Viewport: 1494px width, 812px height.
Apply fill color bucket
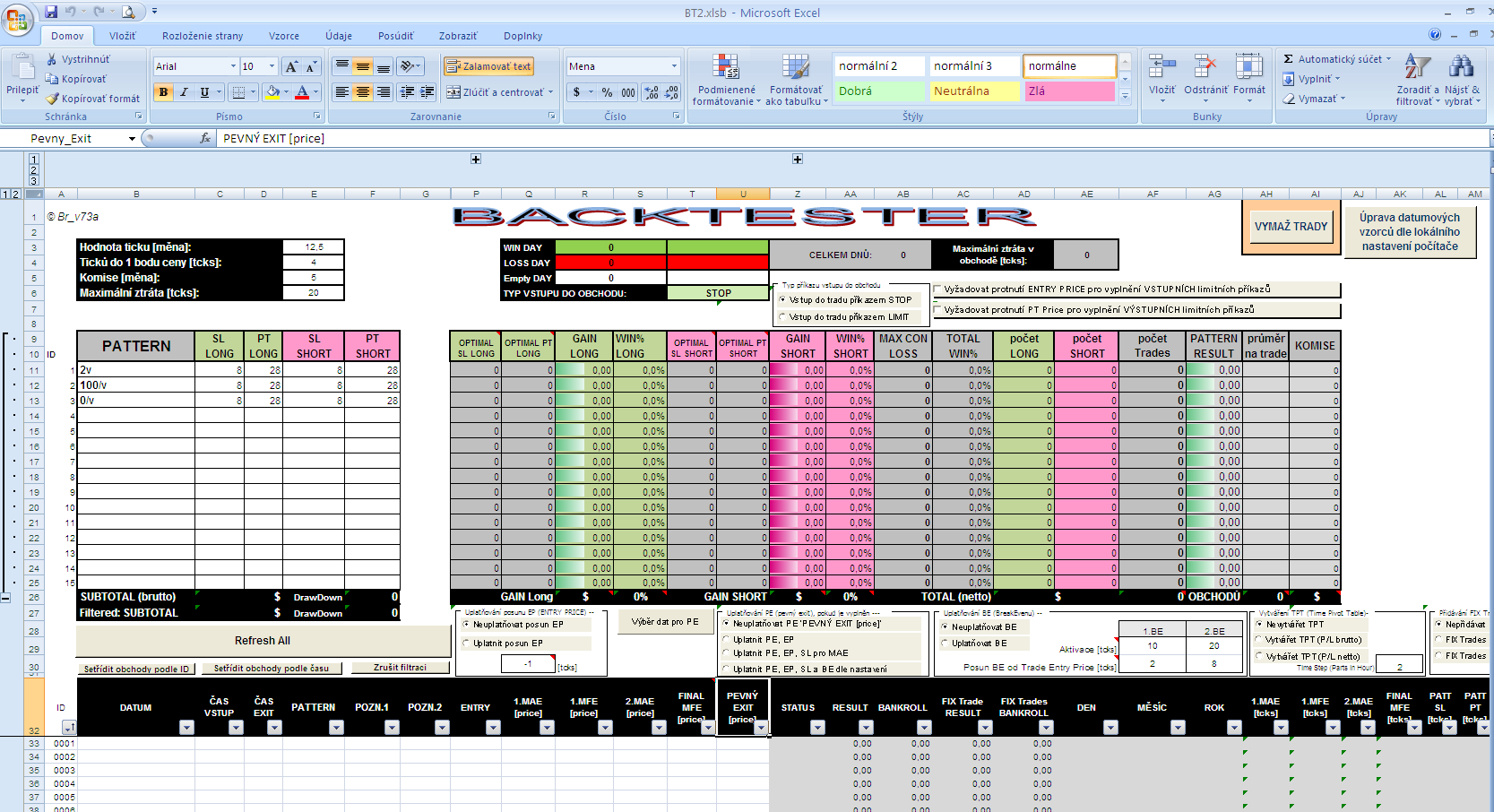click(x=272, y=91)
